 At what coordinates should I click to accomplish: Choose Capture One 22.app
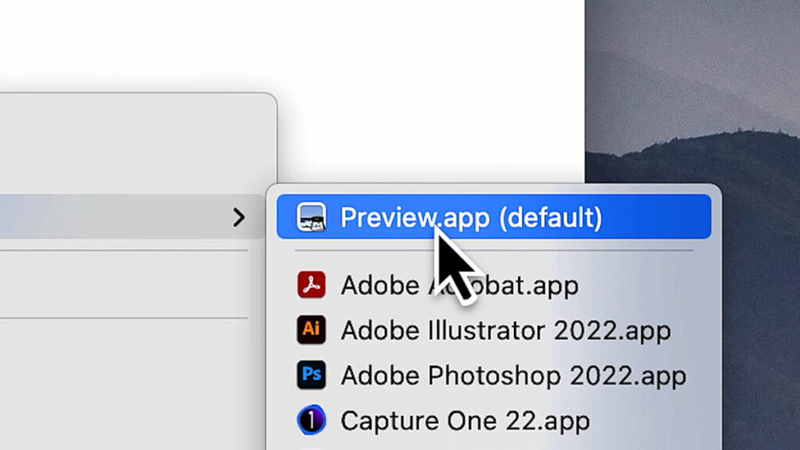(494, 420)
